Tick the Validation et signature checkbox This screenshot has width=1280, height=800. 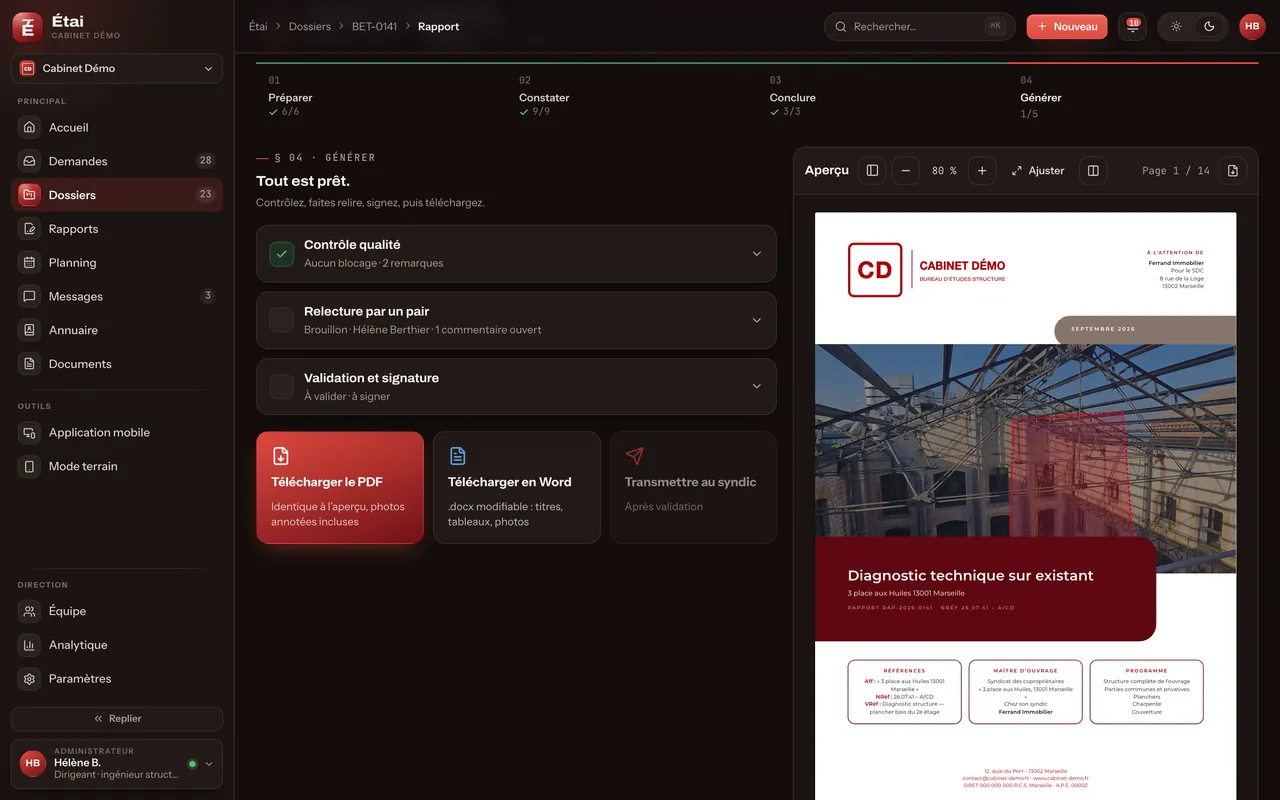click(x=282, y=387)
